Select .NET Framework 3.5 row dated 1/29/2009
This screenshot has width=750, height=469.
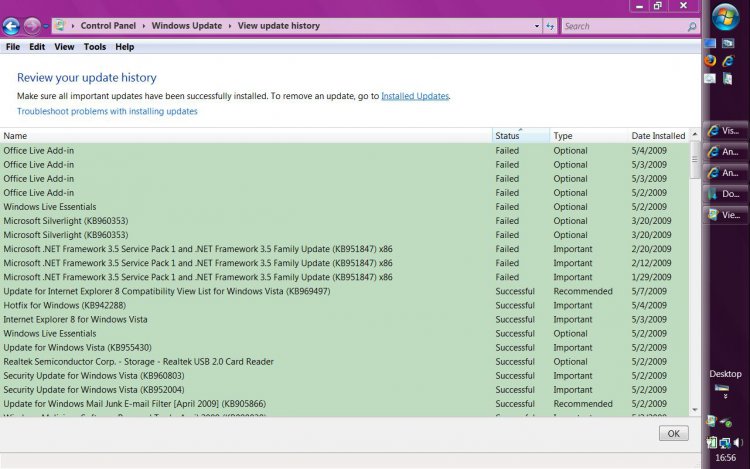click(344, 277)
